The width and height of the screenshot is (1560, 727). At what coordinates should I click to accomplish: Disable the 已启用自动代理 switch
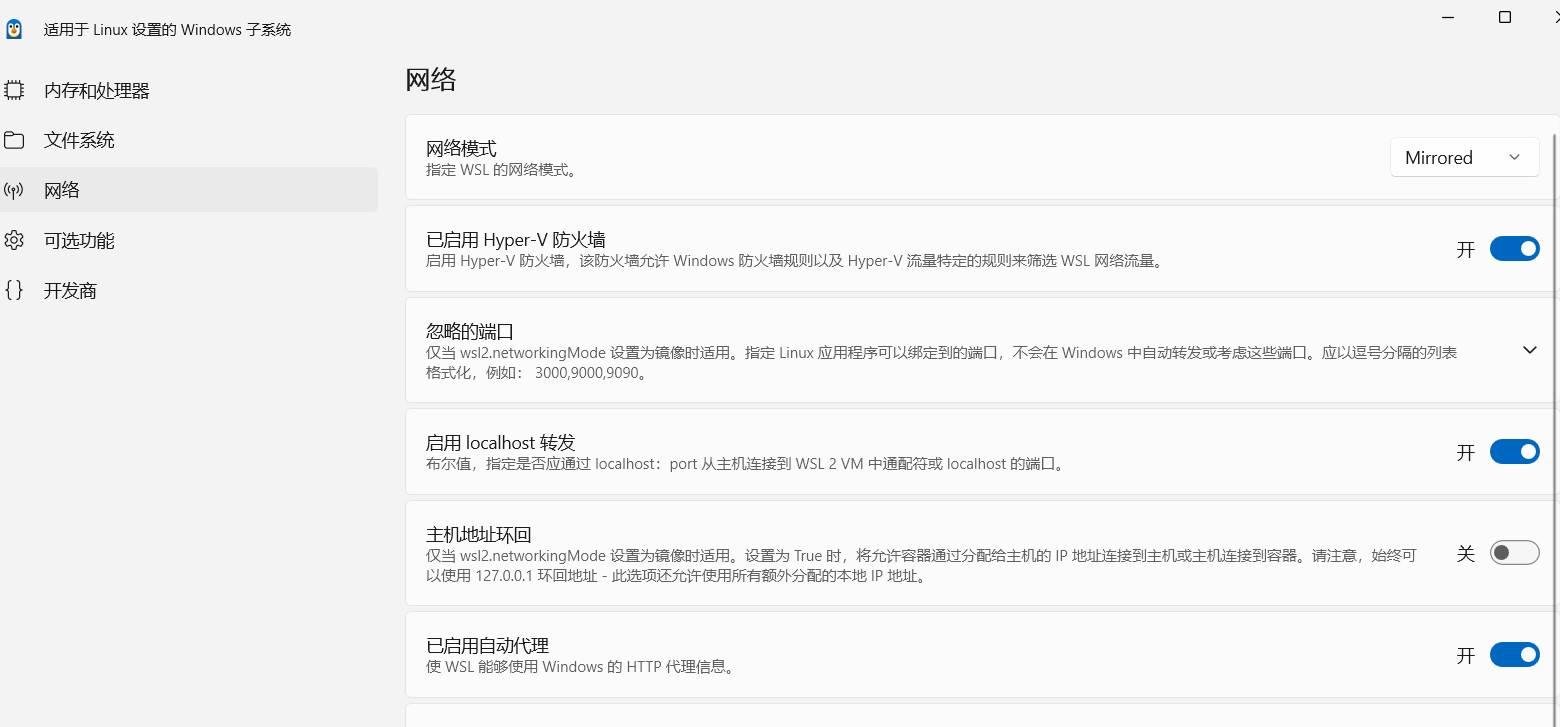click(1515, 655)
